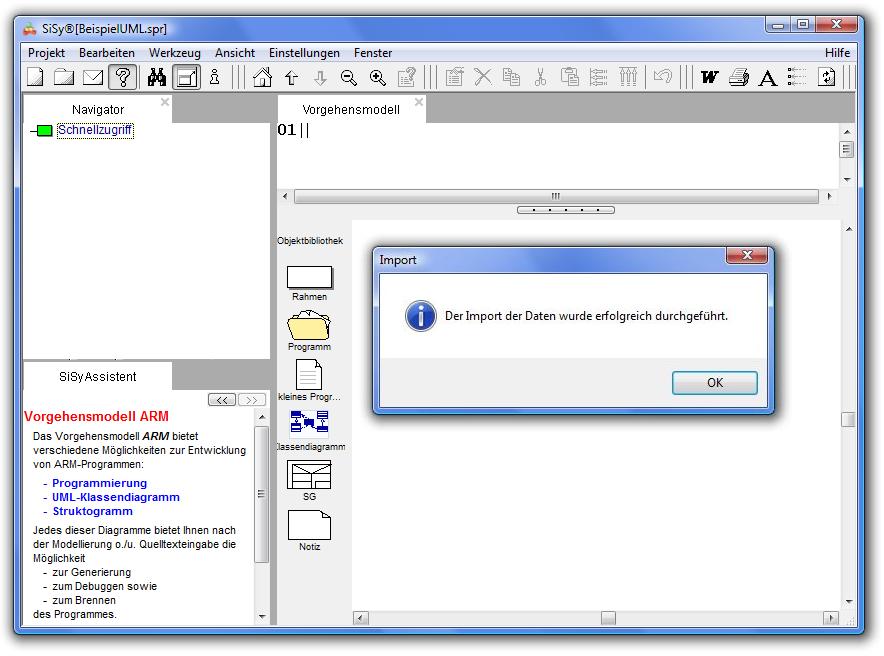This screenshot has width=884, height=656.
Task: Click diagram vertical scrollbar down arrow
Action: 848,602
